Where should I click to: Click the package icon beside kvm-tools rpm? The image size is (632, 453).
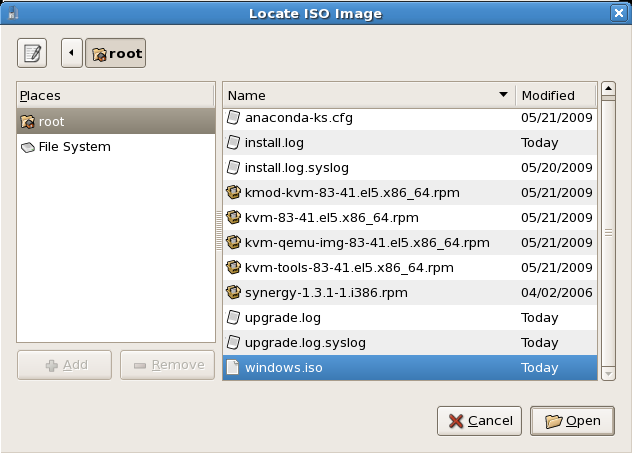233,267
